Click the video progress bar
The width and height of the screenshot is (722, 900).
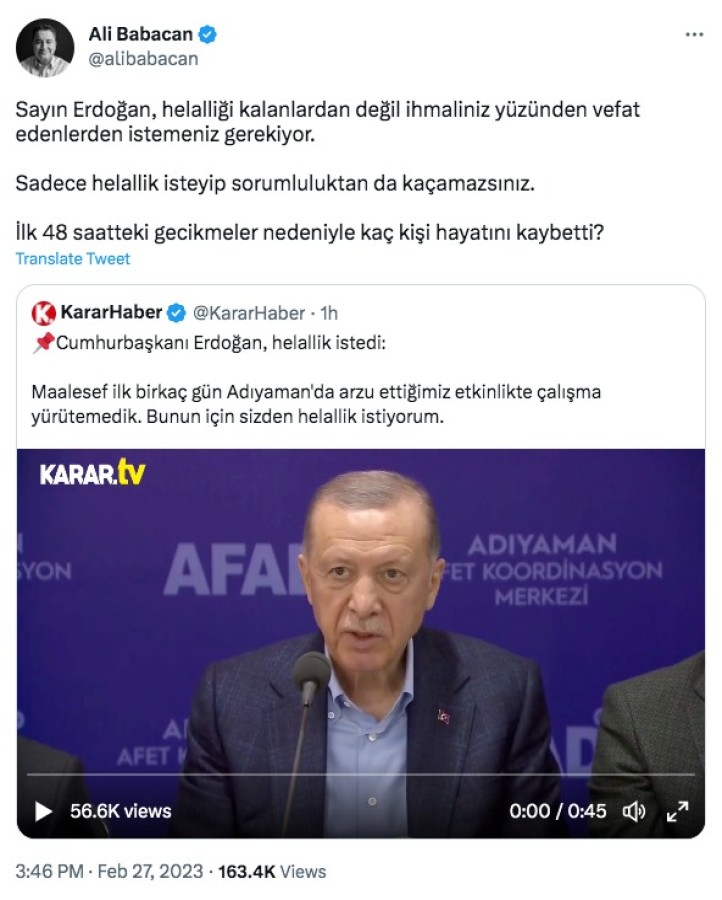[x=360, y=774]
